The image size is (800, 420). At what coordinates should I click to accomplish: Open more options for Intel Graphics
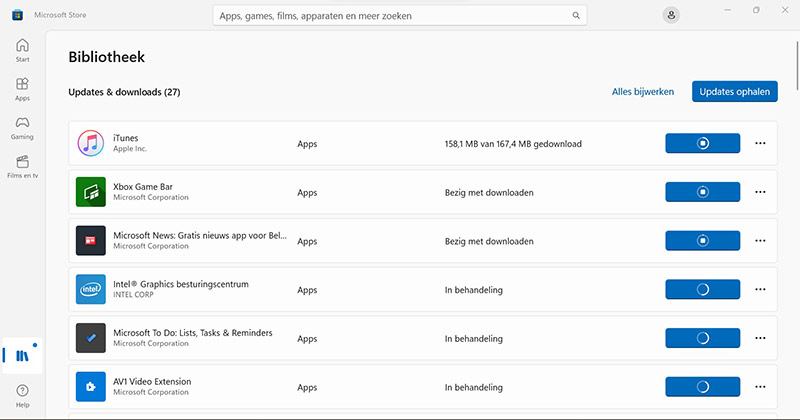760,289
